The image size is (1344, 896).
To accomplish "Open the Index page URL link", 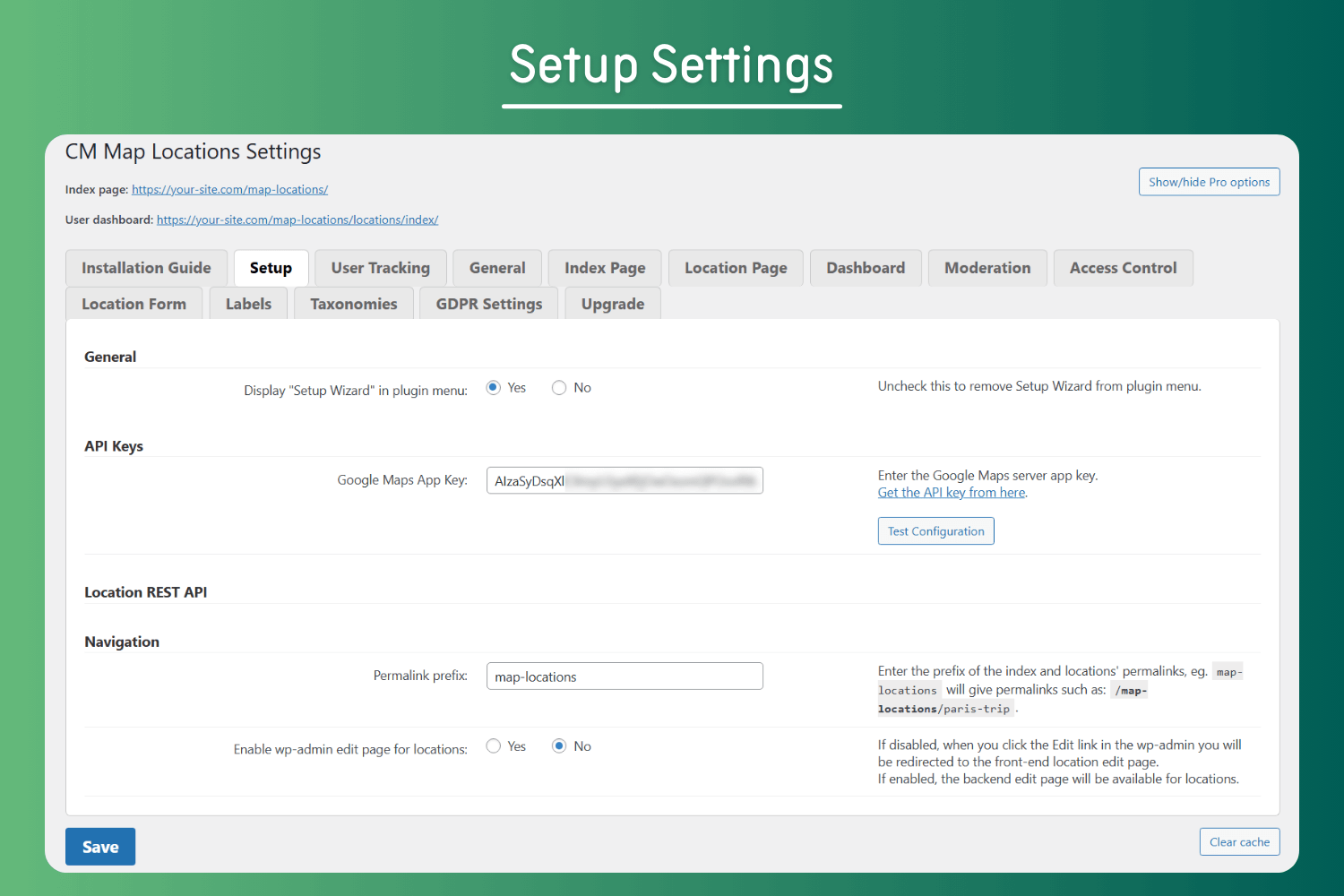I will [x=229, y=190].
